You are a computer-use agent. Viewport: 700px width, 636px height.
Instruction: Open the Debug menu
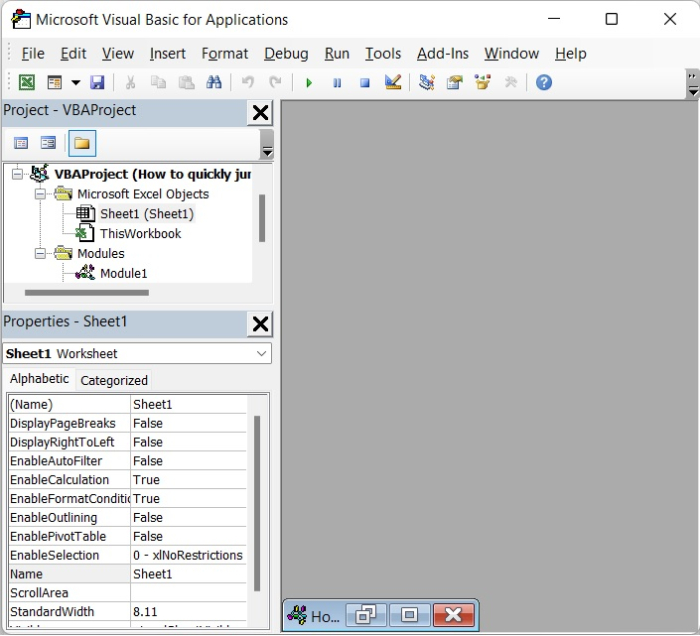(286, 54)
